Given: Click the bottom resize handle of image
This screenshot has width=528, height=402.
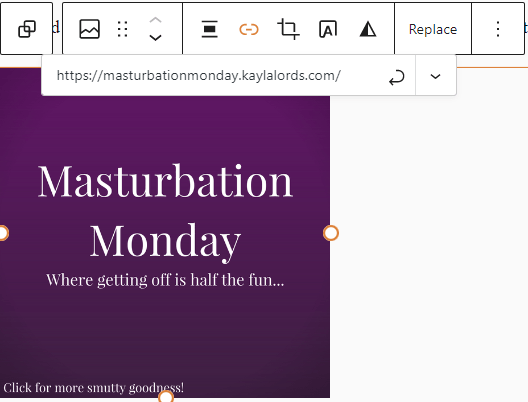Looking at the screenshot, I should tap(166, 397).
